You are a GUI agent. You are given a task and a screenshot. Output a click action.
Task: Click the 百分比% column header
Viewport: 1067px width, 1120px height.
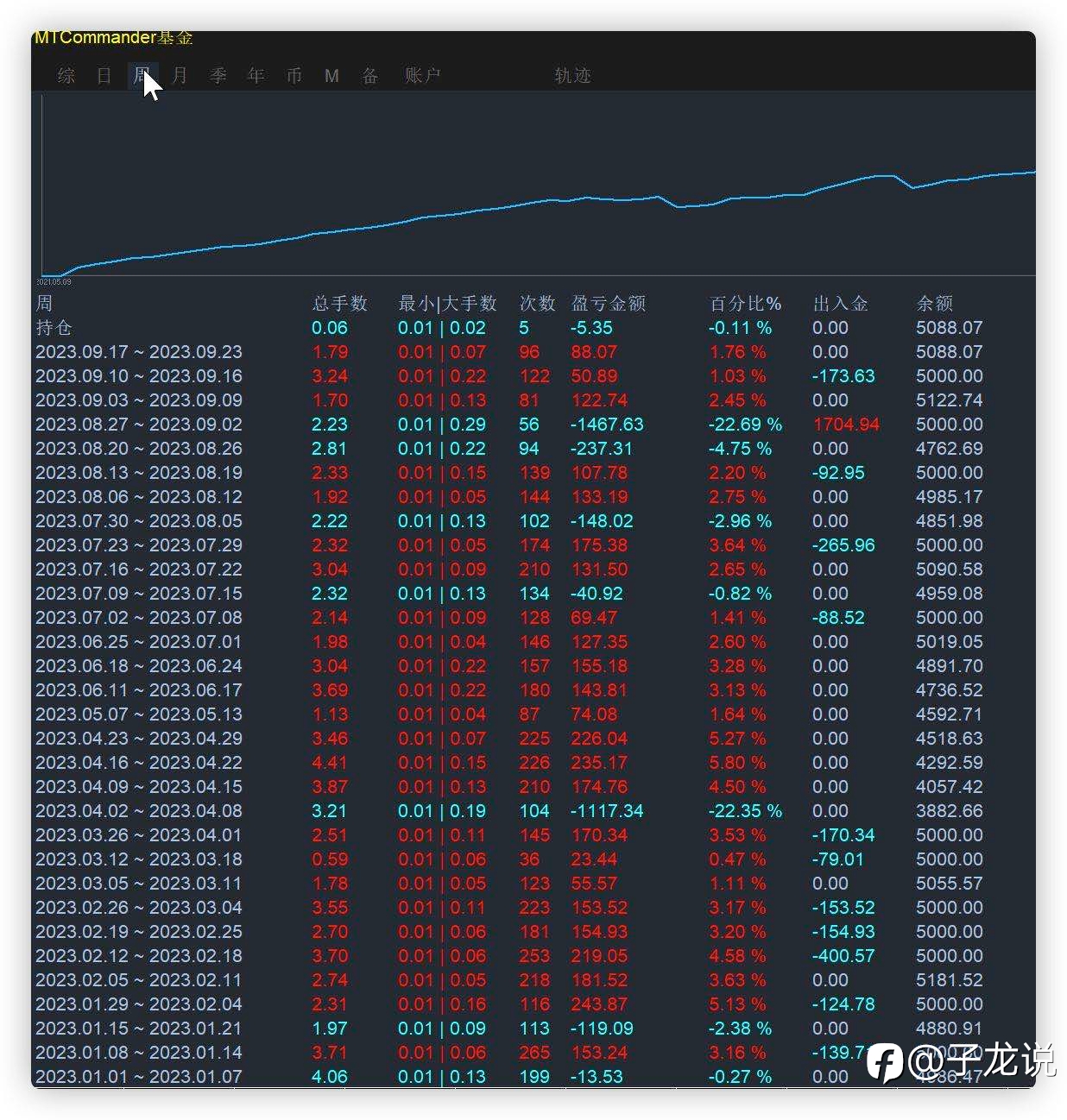tap(746, 304)
